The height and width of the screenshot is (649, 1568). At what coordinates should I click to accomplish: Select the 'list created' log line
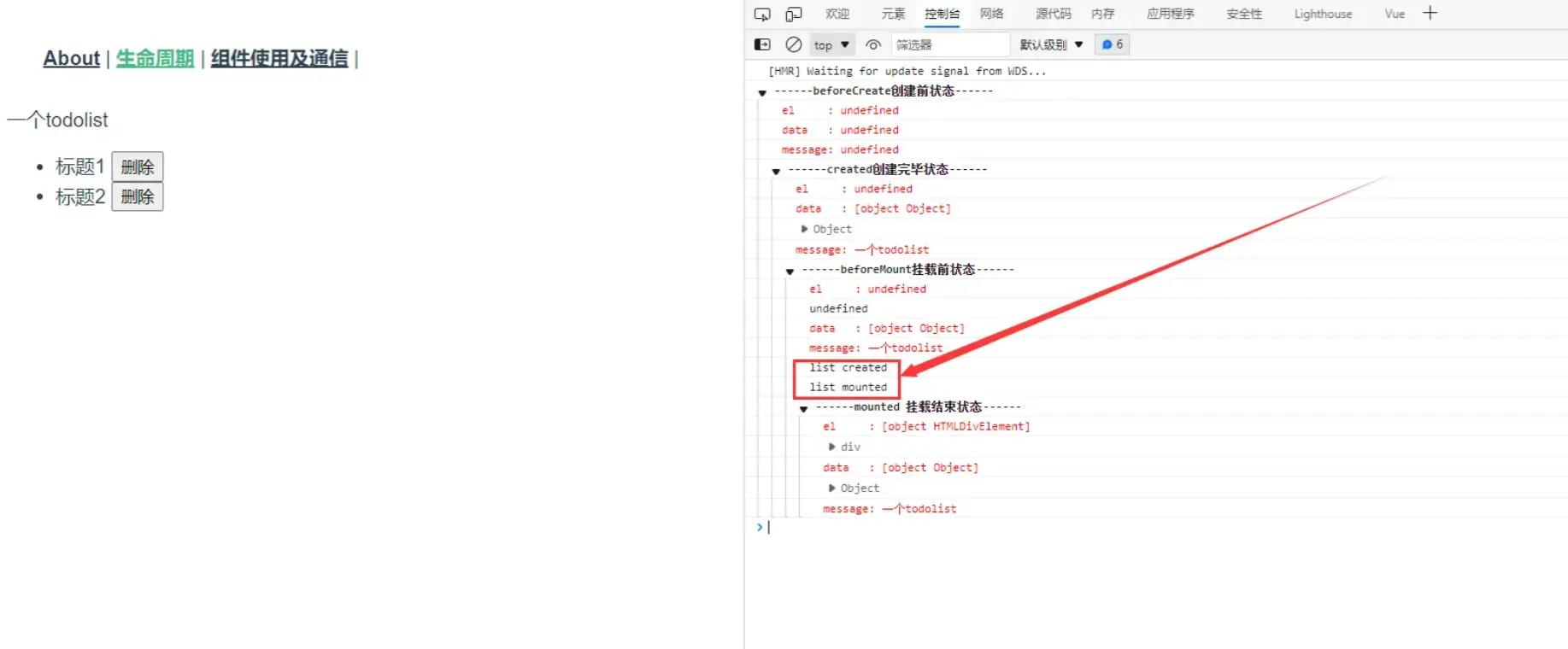tap(848, 367)
